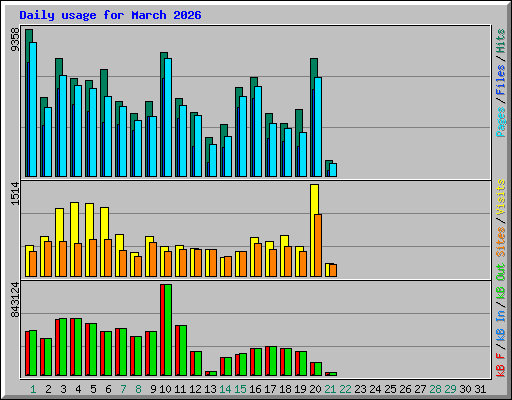This screenshot has width=512, height=400.
Task: Click the tallest cyan files bar for day 1
Action: [33, 109]
